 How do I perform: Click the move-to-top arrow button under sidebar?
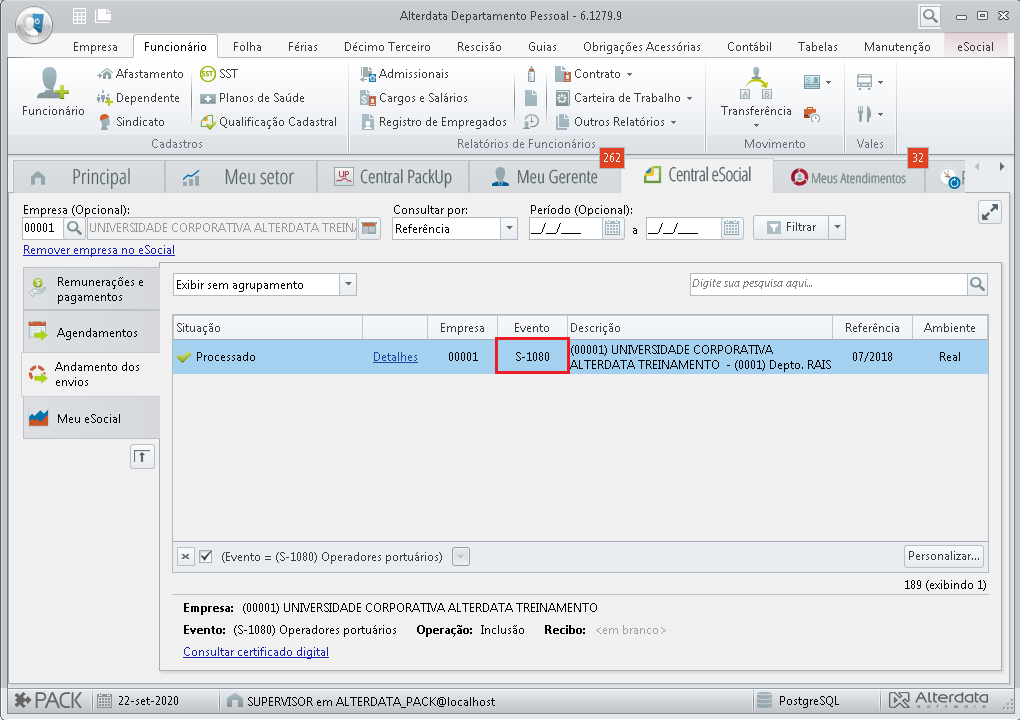click(x=142, y=457)
